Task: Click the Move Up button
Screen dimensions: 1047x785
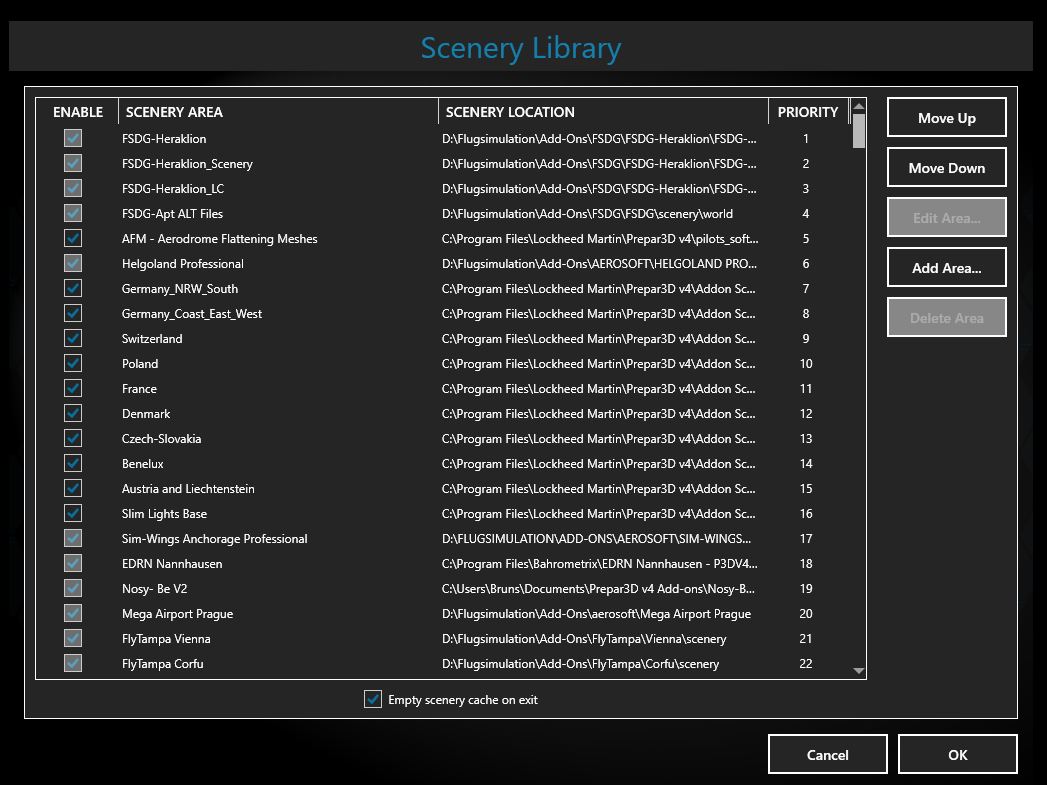Action: (x=946, y=118)
